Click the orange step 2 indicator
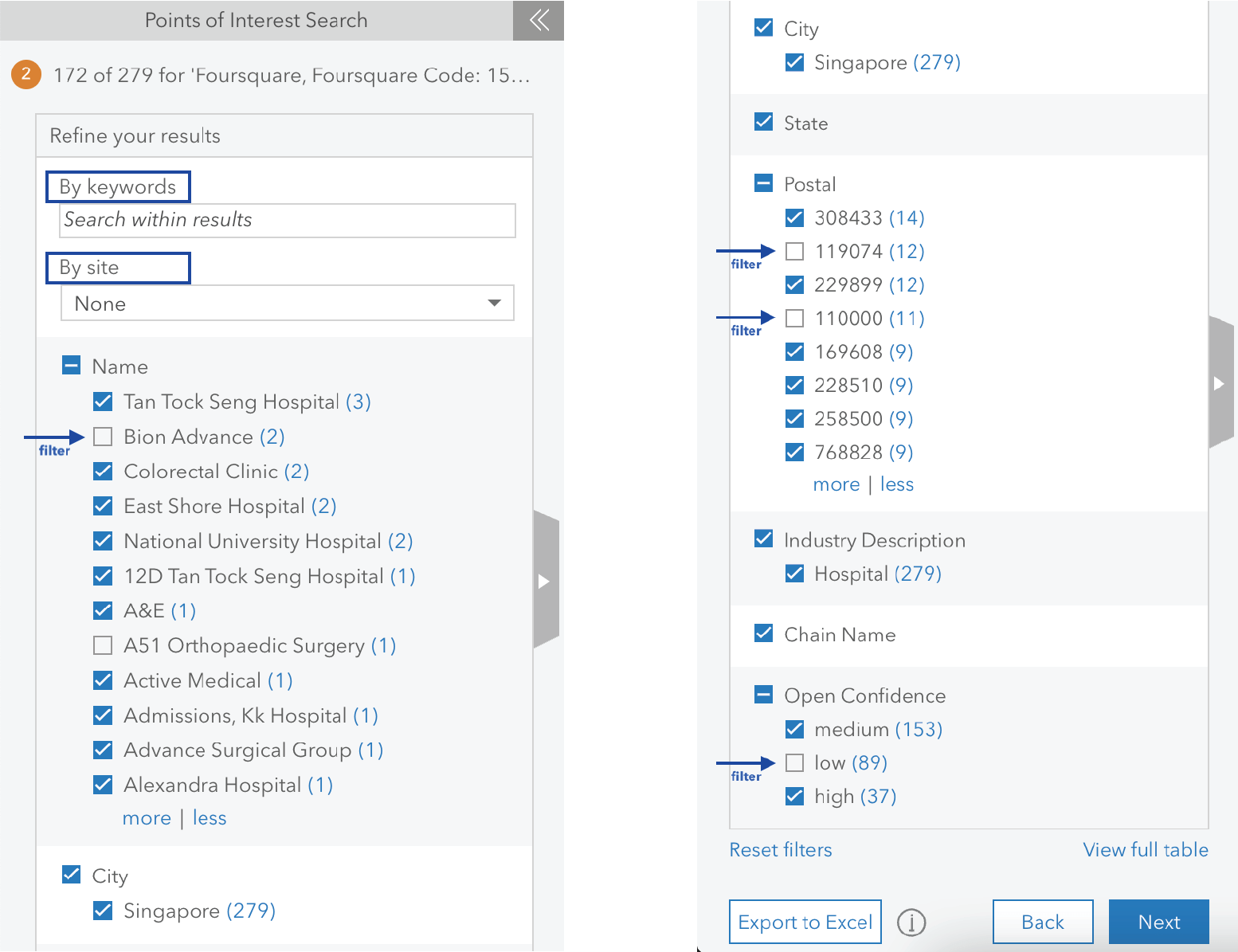 (25, 74)
